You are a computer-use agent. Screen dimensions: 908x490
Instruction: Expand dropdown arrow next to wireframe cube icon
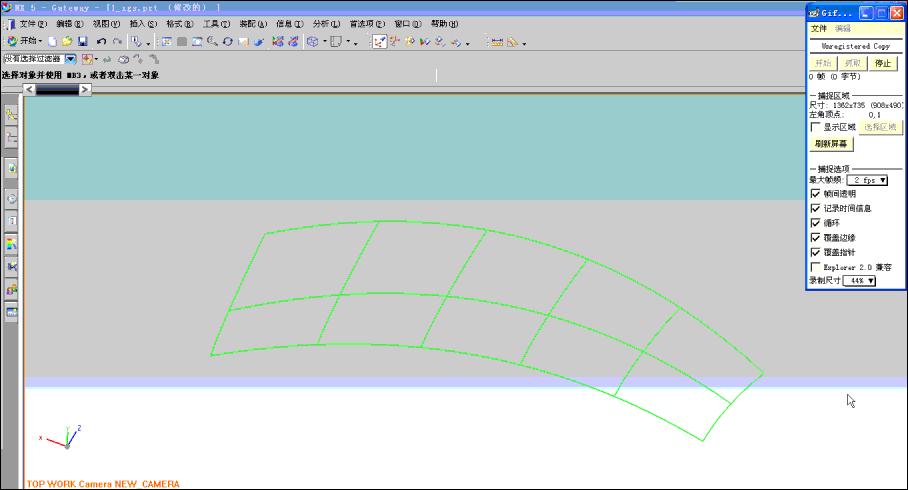coord(324,42)
